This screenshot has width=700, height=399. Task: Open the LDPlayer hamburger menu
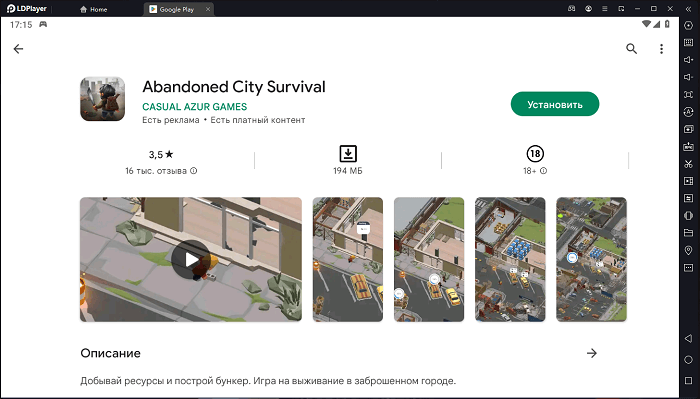pyautogui.click(x=604, y=8)
